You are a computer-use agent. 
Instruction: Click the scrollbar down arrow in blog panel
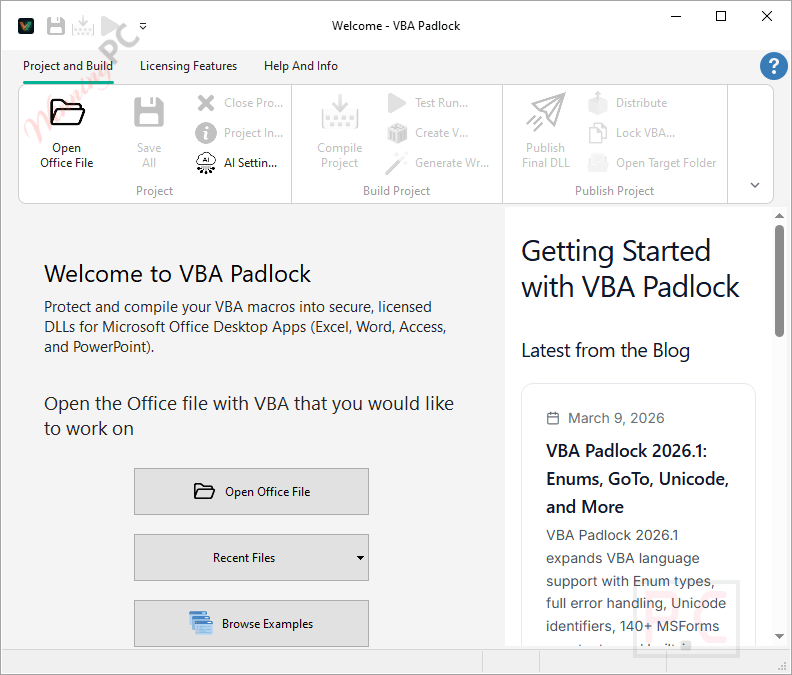point(779,637)
